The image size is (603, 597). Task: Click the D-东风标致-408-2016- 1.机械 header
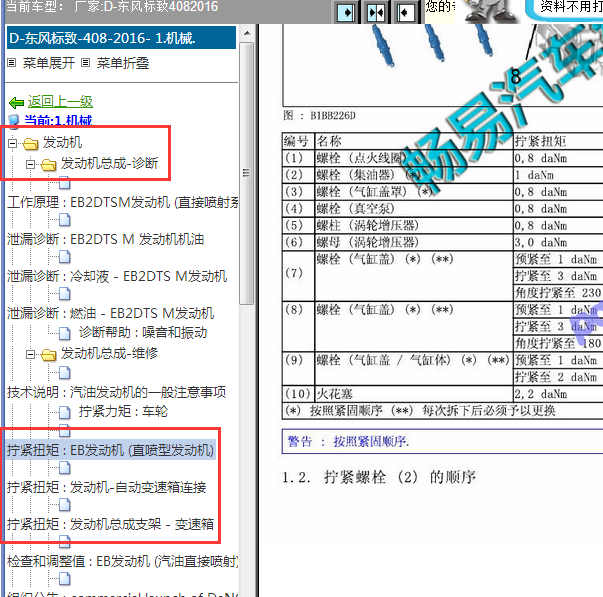tap(121, 38)
